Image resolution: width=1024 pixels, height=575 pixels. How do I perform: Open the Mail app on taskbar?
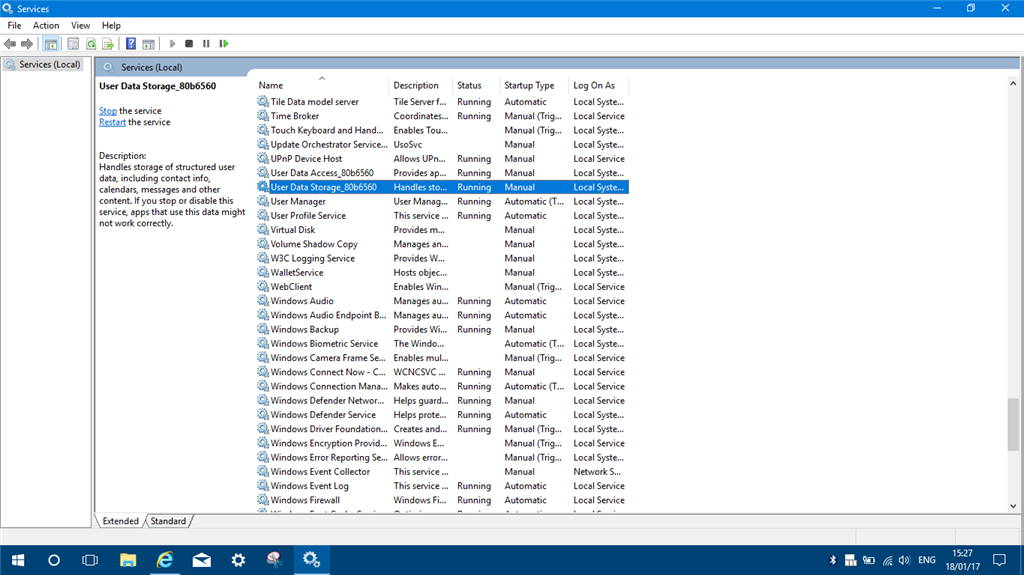click(x=202, y=561)
